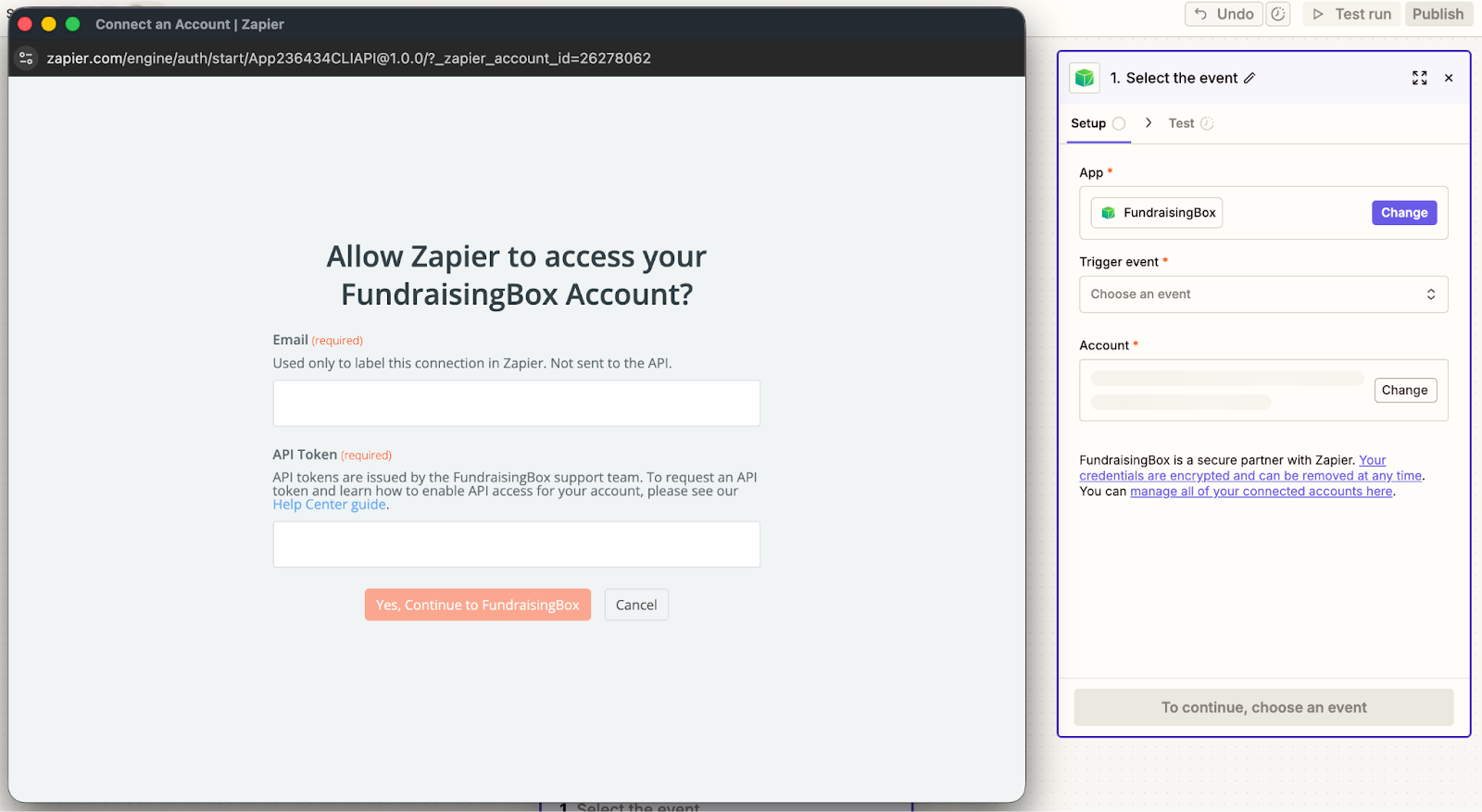1482x812 pixels.
Task: Click the chevron between Setup and Test
Action: click(x=1149, y=122)
